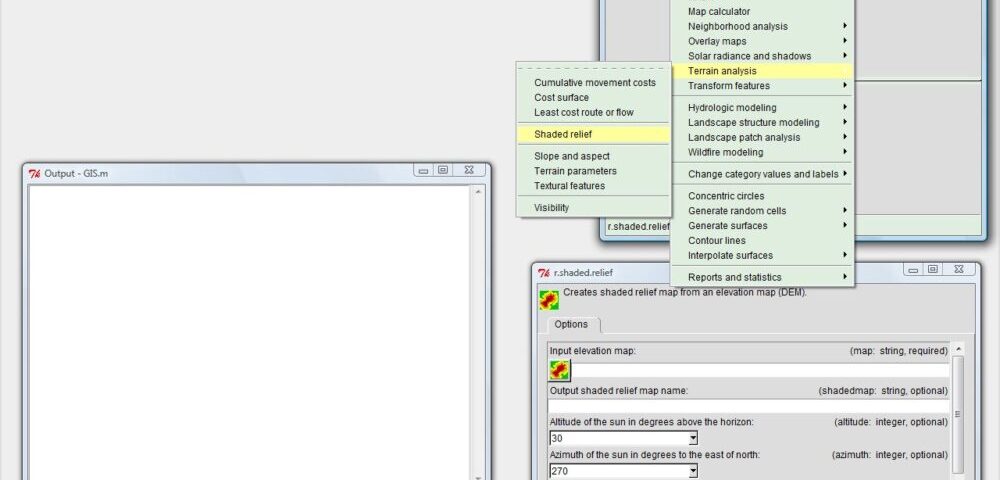Open the sun altitude dropdown arrow
The height and width of the screenshot is (480, 1000).
click(692, 438)
